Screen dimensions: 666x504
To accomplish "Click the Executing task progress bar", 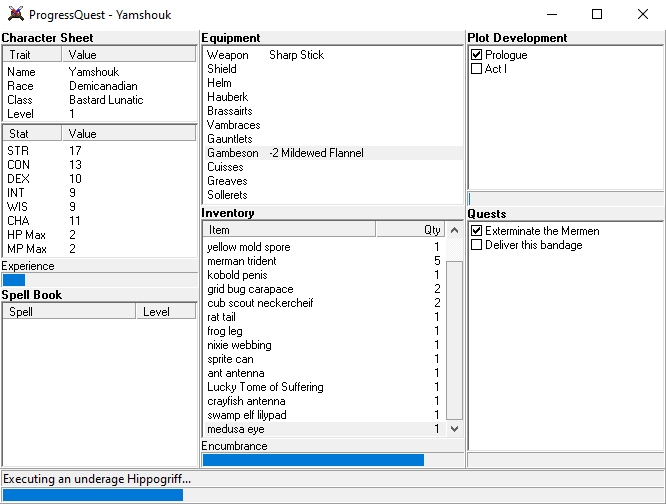I will click(333, 495).
